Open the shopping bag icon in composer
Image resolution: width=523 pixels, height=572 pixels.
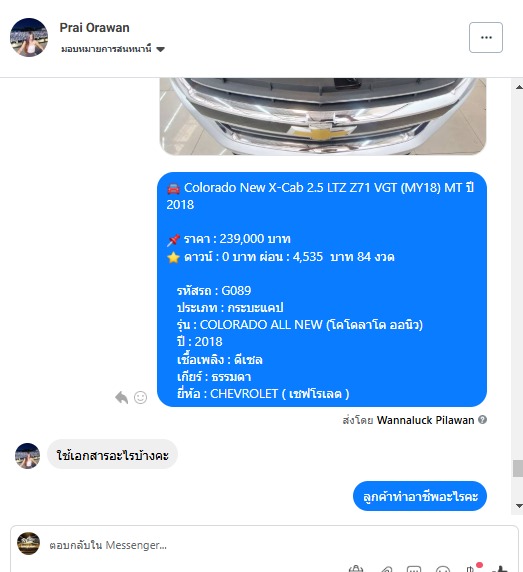click(x=356, y=568)
